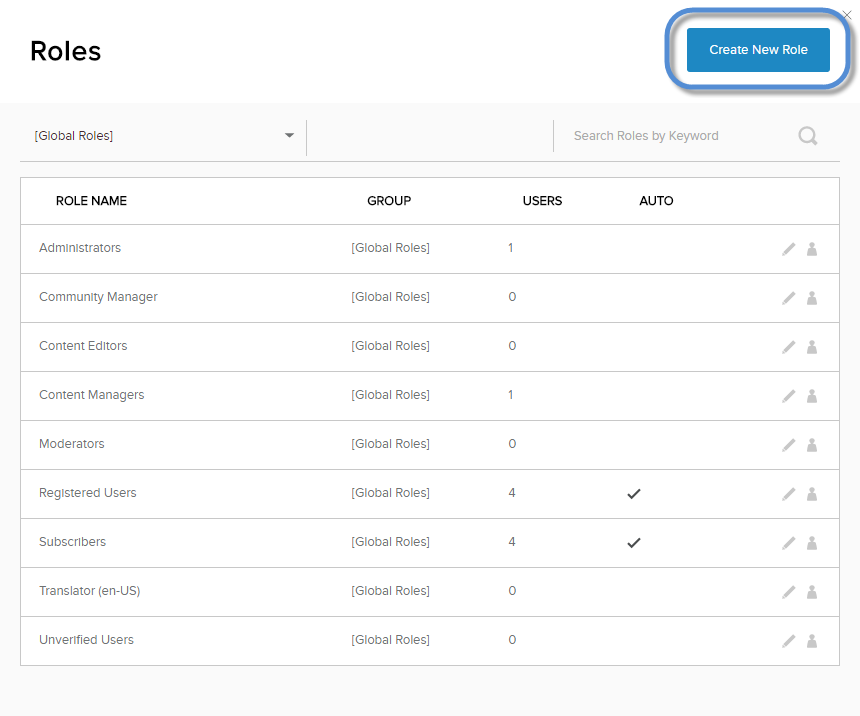This screenshot has width=860, height=716.
Task: Open the Global Roles group dropdown
Action: coord(164,136)
